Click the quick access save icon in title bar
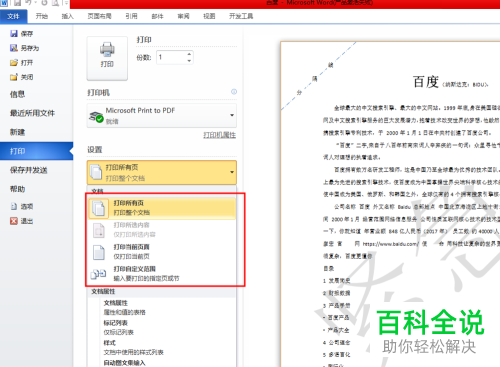Image resolution: width=500 pixels, height=367 pixels. pyautogui.click(x=17, y=3)
